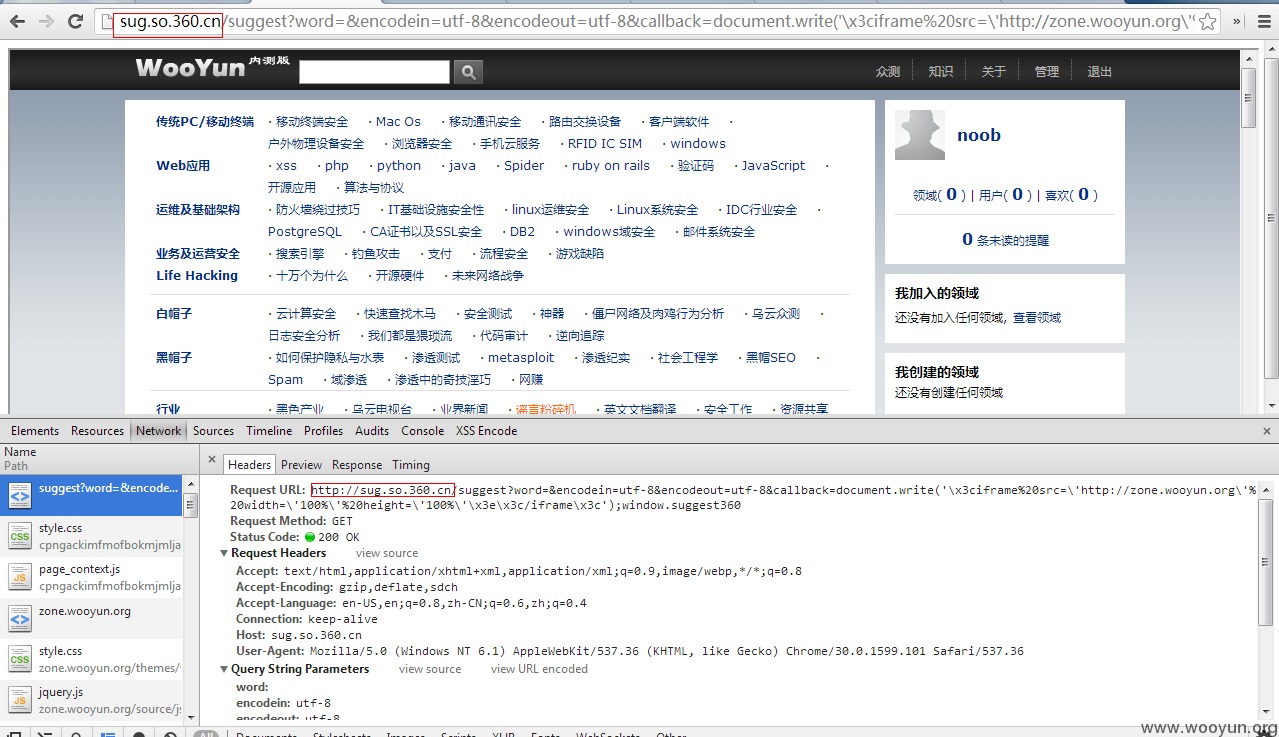Click the view URL encoded link
Image resolution: width=1279 pixels, height=737 pixels.
[x=539, y=669]
